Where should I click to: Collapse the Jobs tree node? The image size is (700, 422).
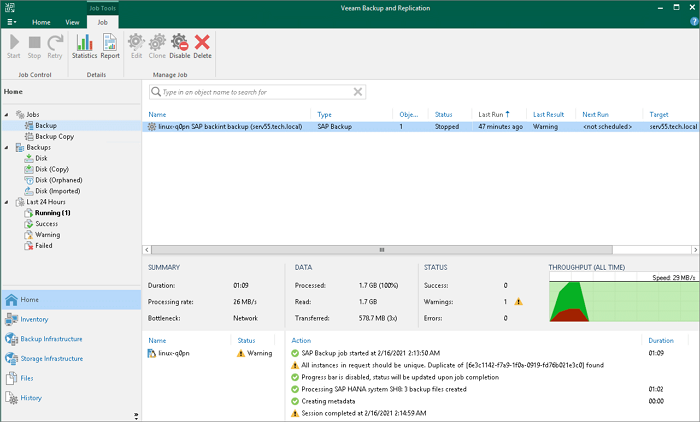(x=6, y=114)
